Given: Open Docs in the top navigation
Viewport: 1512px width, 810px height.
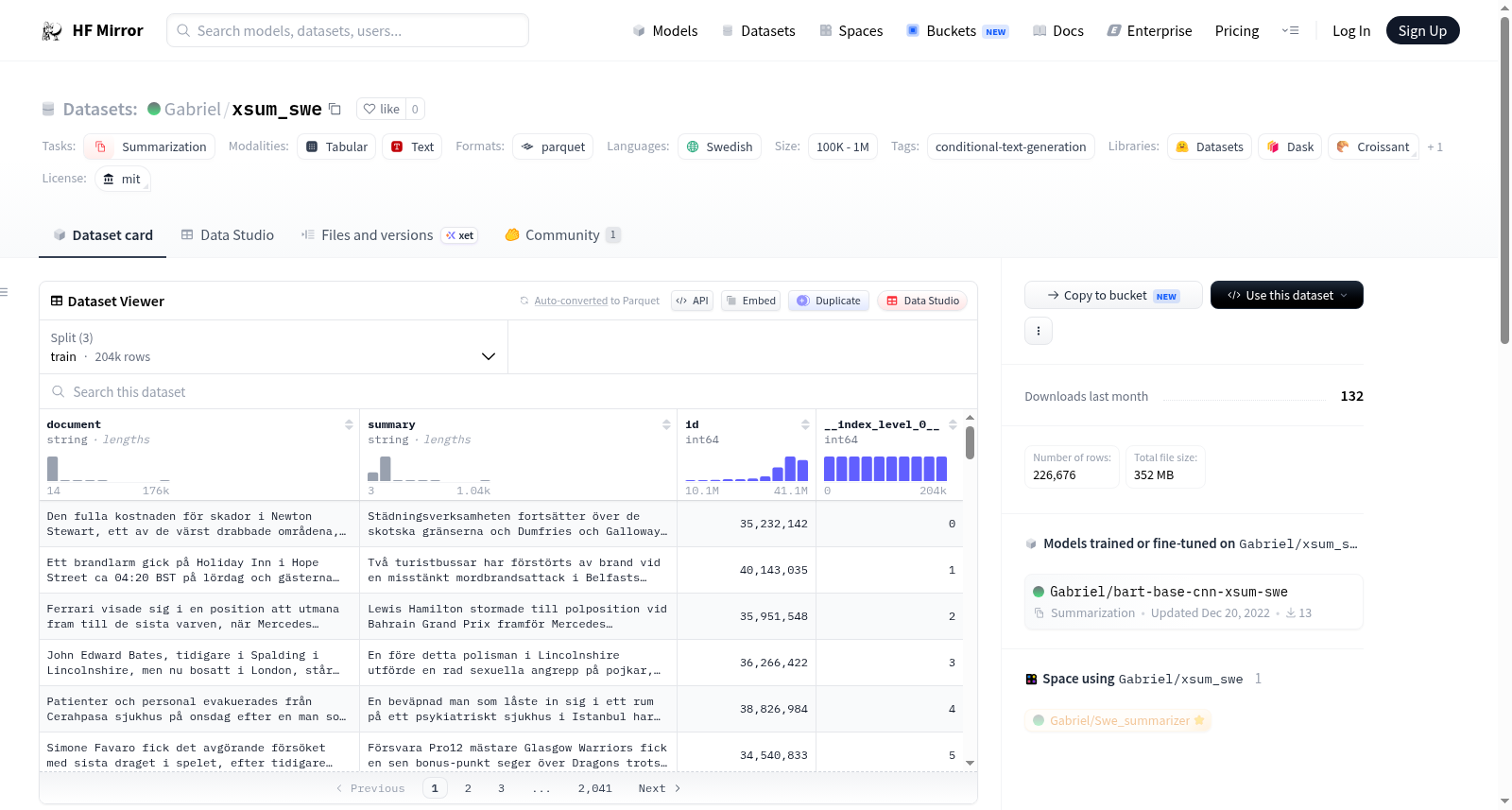Looking at the screenshot, I should click(1058, 31).
